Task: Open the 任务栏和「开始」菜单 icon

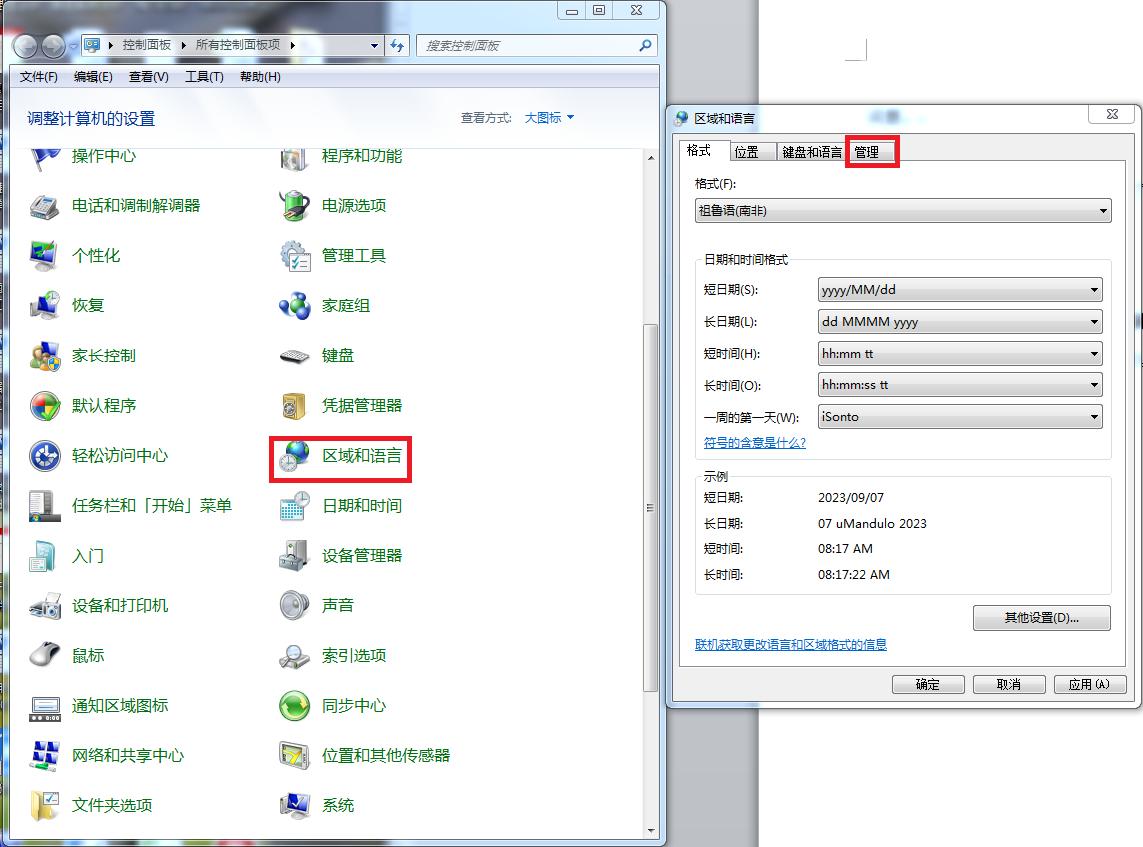Action: (x=45, y=506)
